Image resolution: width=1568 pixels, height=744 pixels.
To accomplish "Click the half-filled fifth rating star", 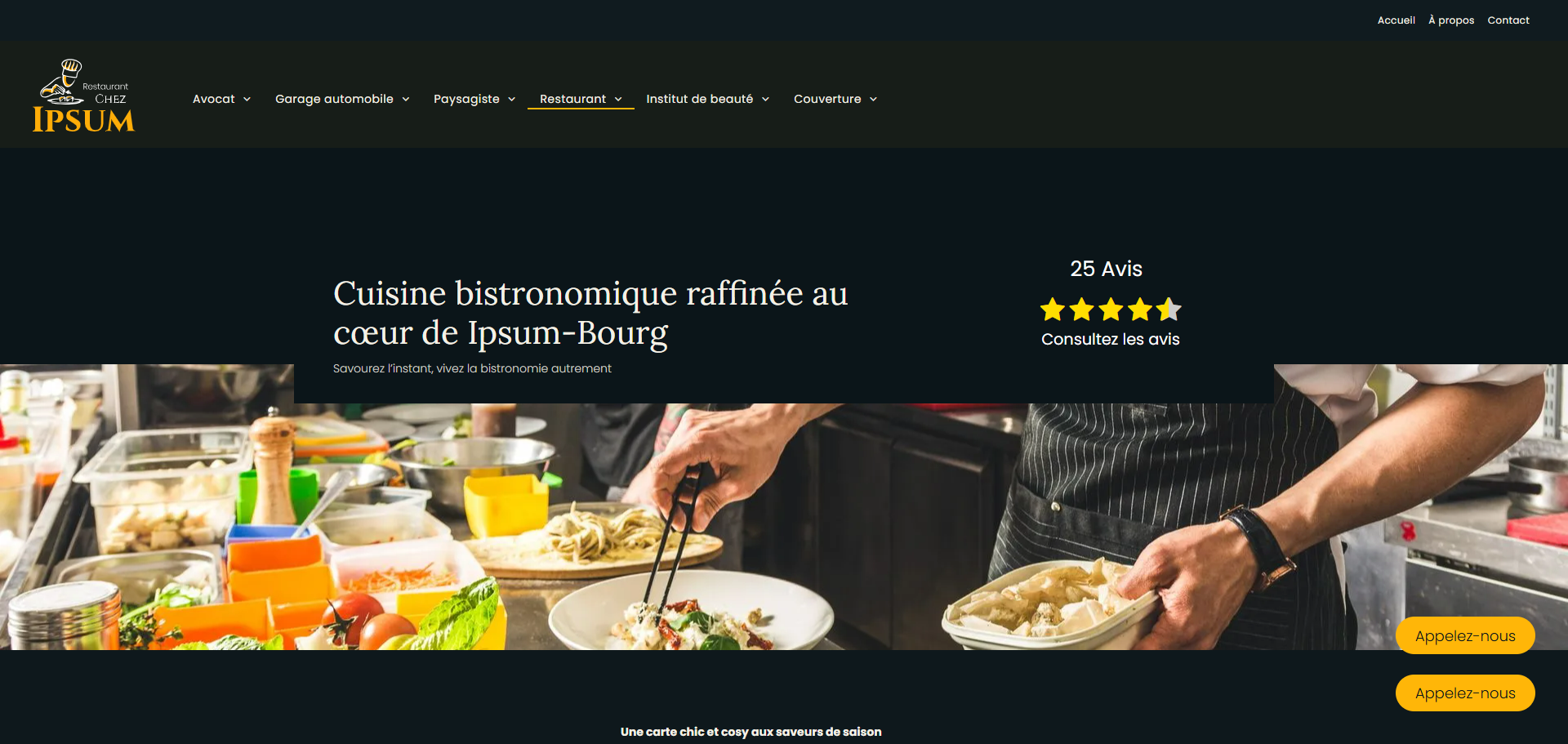I will (1169, 310).
